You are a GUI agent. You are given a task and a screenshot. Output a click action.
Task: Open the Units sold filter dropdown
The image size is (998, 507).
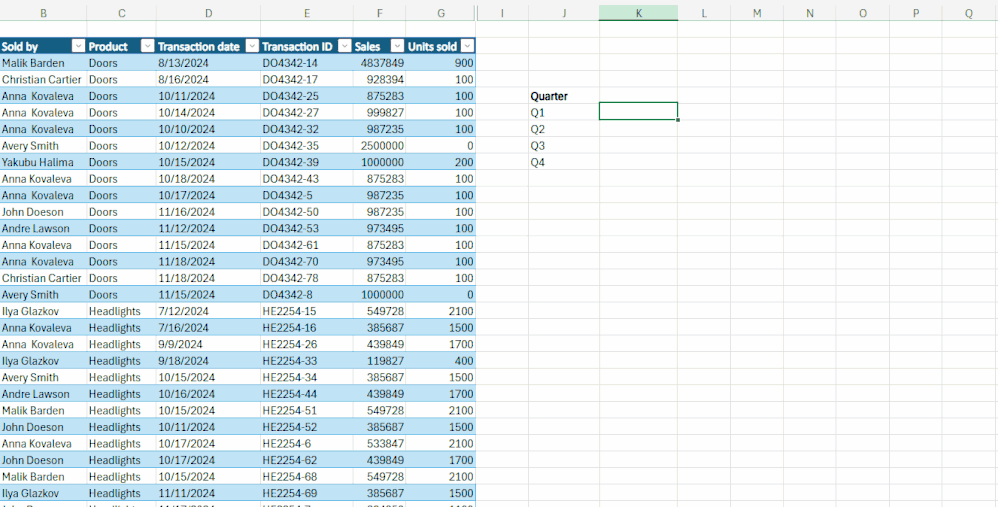467,46
